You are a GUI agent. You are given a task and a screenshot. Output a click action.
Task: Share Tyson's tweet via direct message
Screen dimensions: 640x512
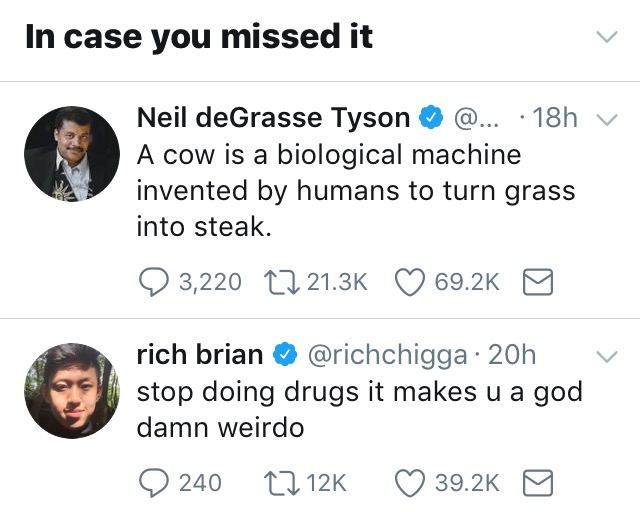pyautogui.click(x=539, y=282)
